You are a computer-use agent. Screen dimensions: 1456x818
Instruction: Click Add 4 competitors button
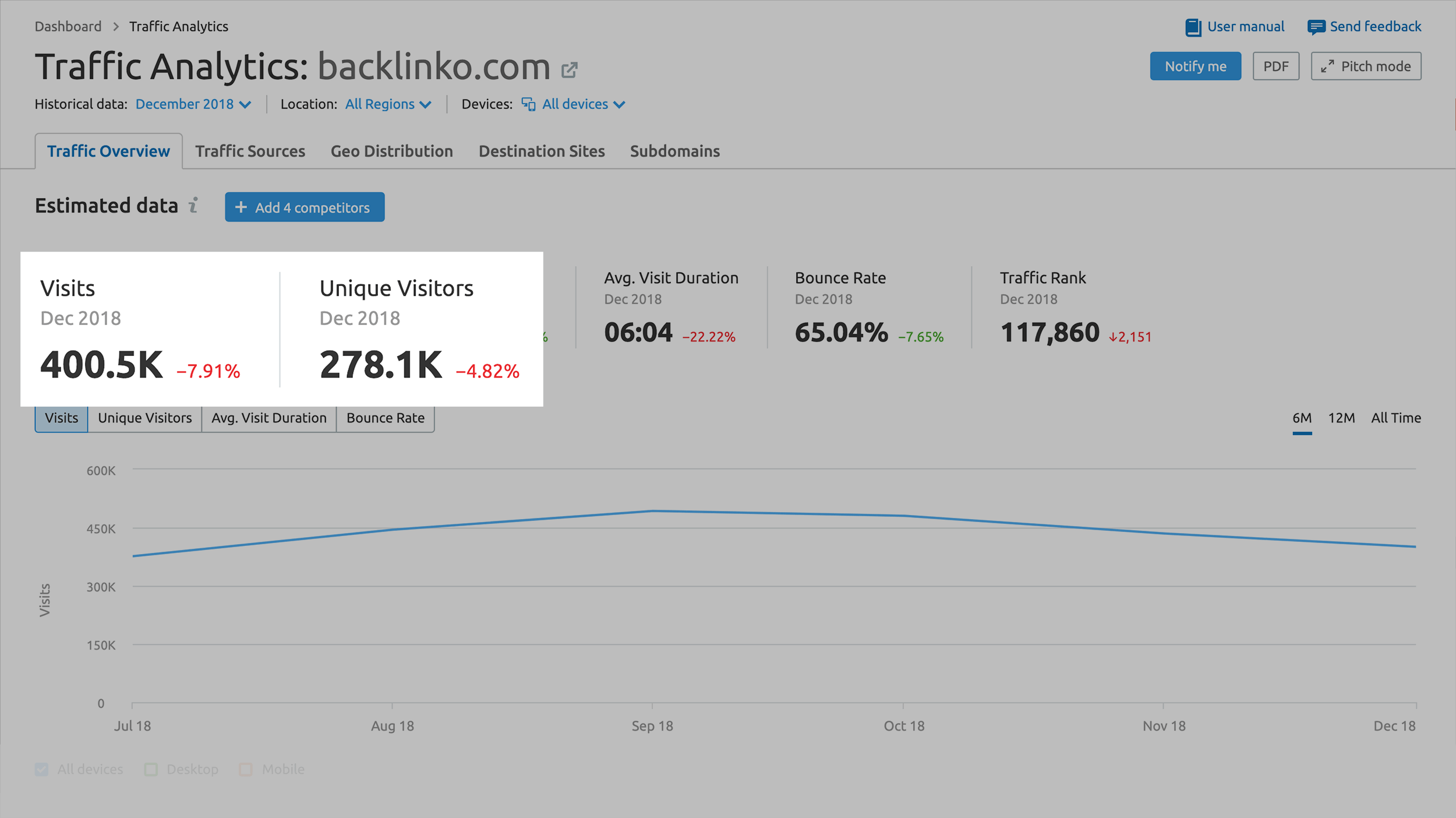(303, 207)
